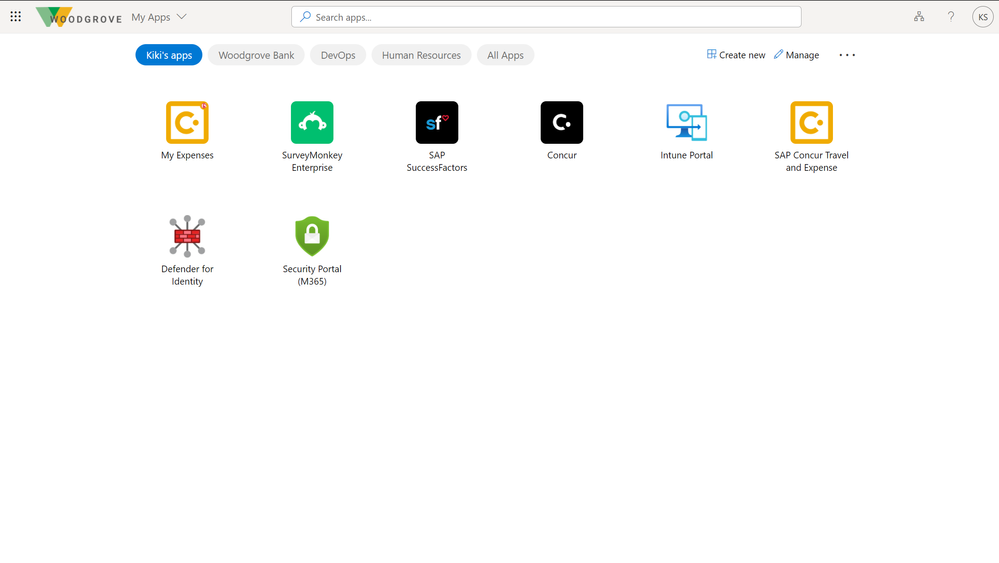Open the Intune Portal icon

pos(686,122)
